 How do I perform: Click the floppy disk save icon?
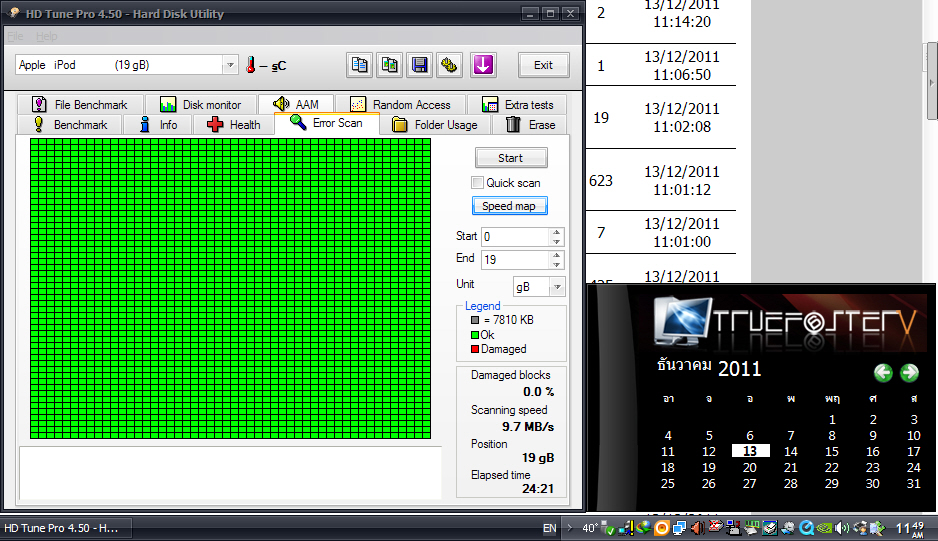tap(420, 65)
